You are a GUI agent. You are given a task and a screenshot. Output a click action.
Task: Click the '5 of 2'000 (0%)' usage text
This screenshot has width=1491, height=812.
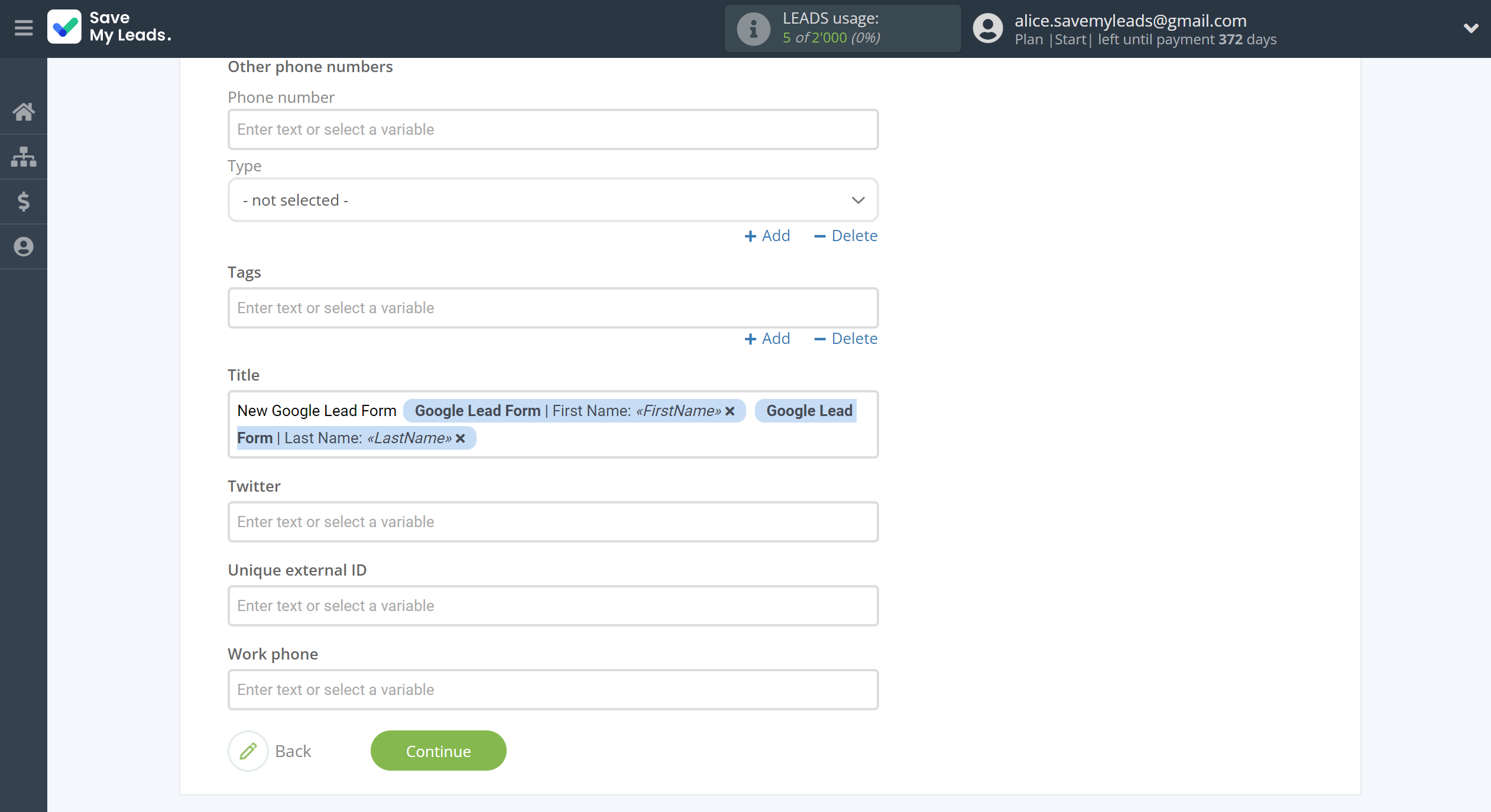tap(831, 37)
